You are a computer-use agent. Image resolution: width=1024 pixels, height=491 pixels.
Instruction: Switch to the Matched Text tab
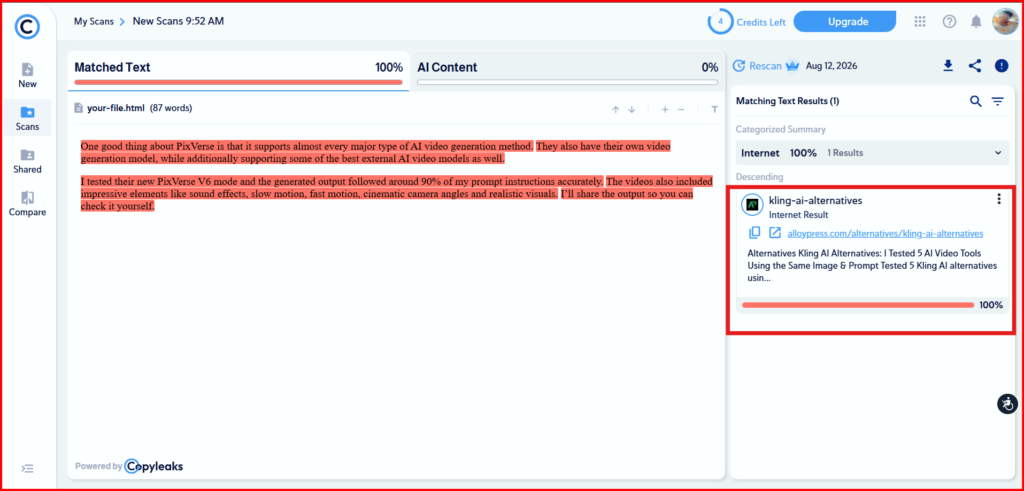point(238,71)
